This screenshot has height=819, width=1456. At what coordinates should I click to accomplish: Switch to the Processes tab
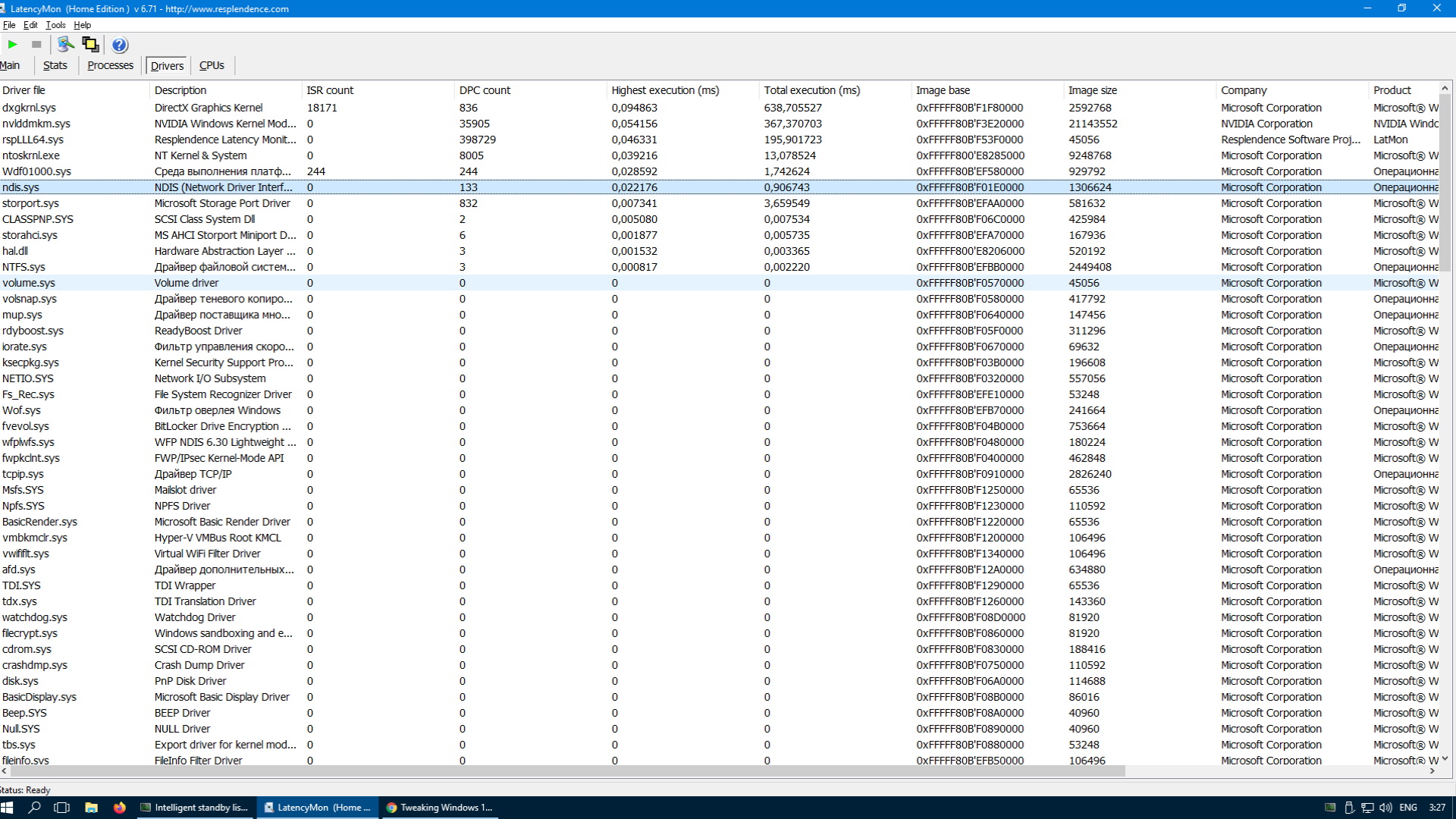[110, 65]
